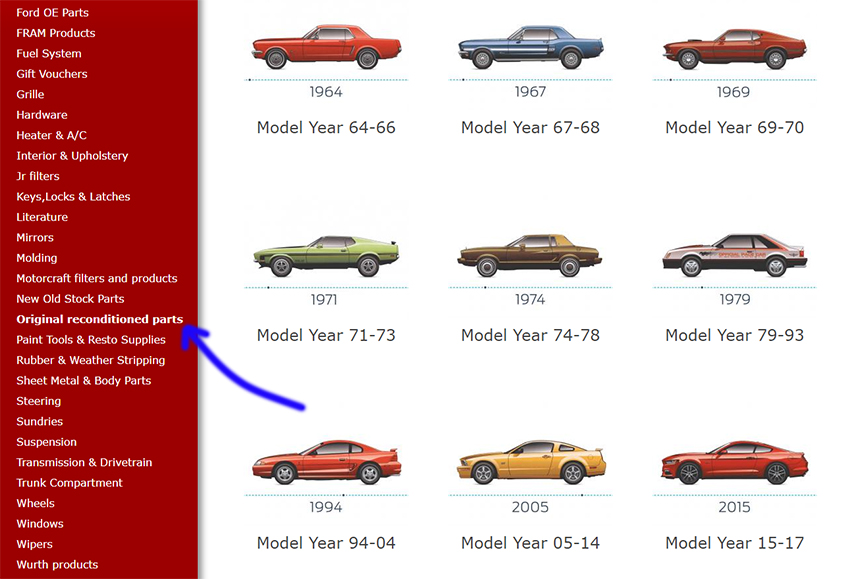
Task: Open Model Year 05-14 link
Action: pyautogui.click(x=530, y=543)
